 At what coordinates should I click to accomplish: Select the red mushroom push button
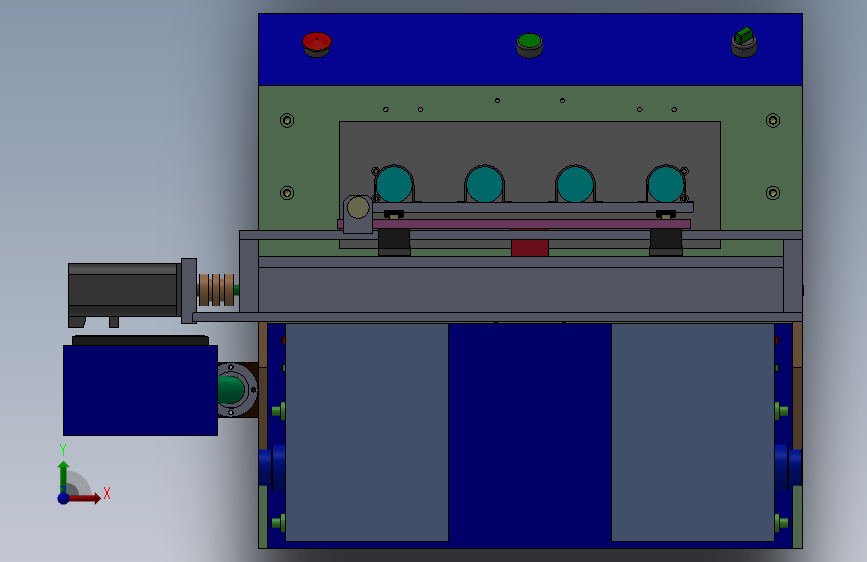pos(317,44)
